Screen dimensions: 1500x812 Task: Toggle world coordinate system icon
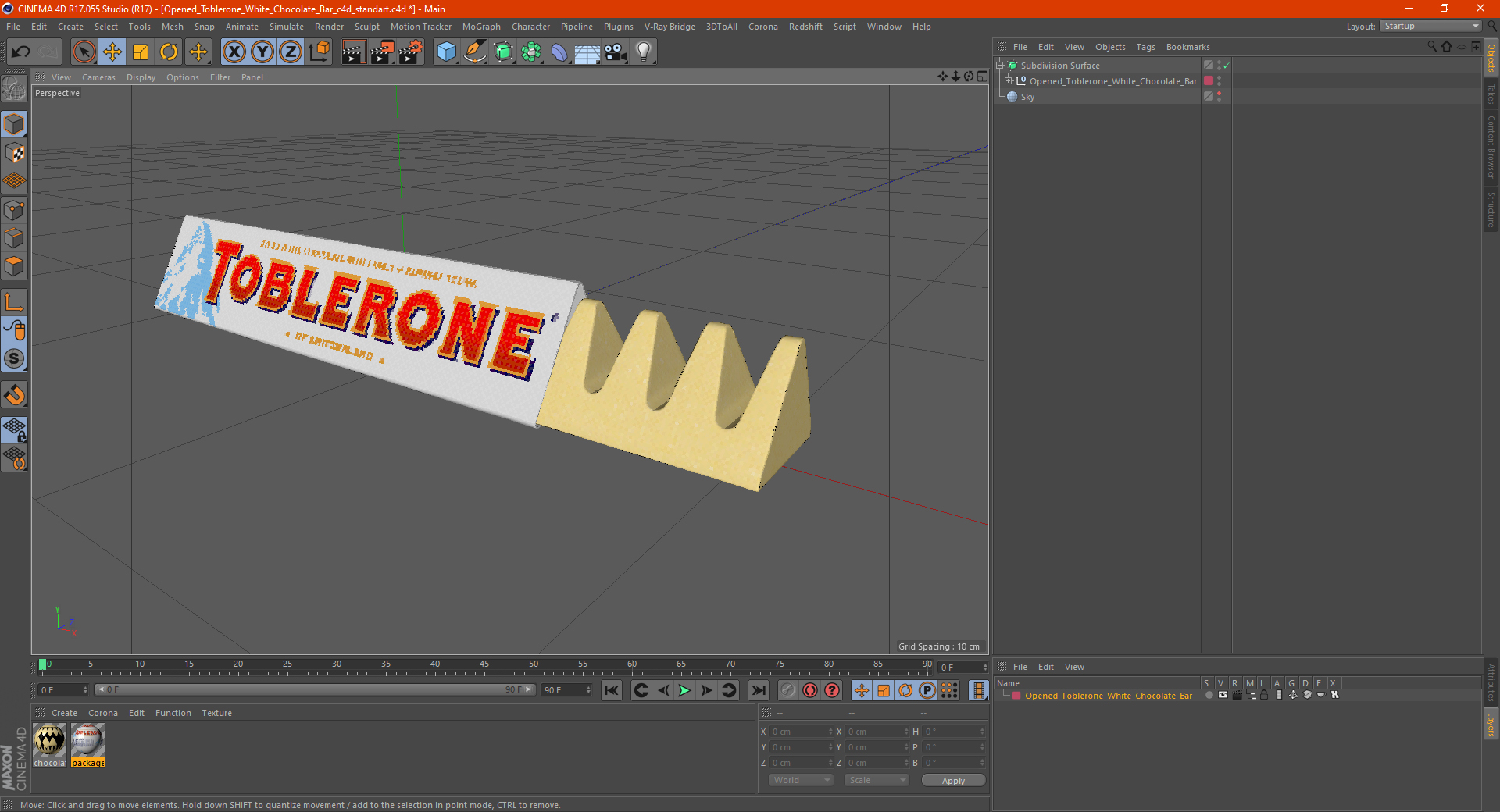320,52
